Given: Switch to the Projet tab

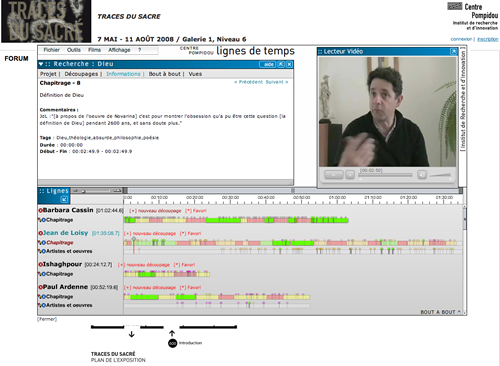Looking at the screenshot, I should click(x=48, y=74).
